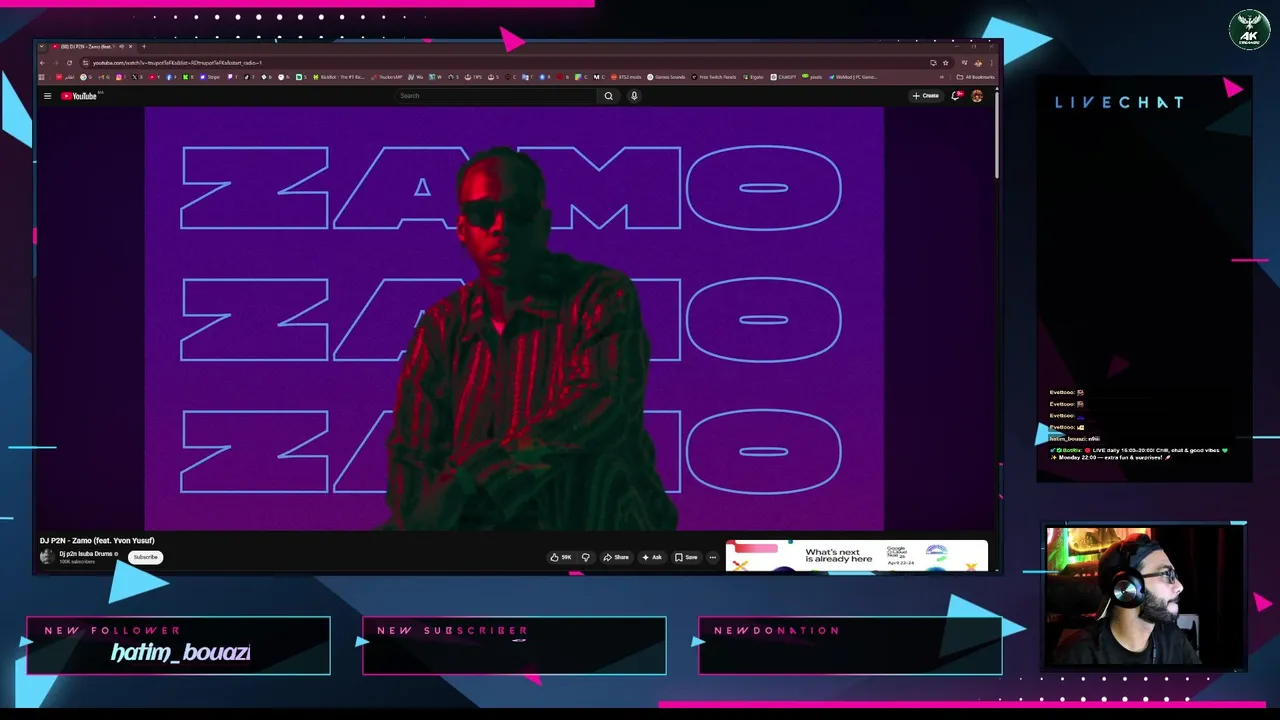Screen dimensions: 1280x720
Task: Open the YouTube hamburger guide menu
Action: [47, 96]
